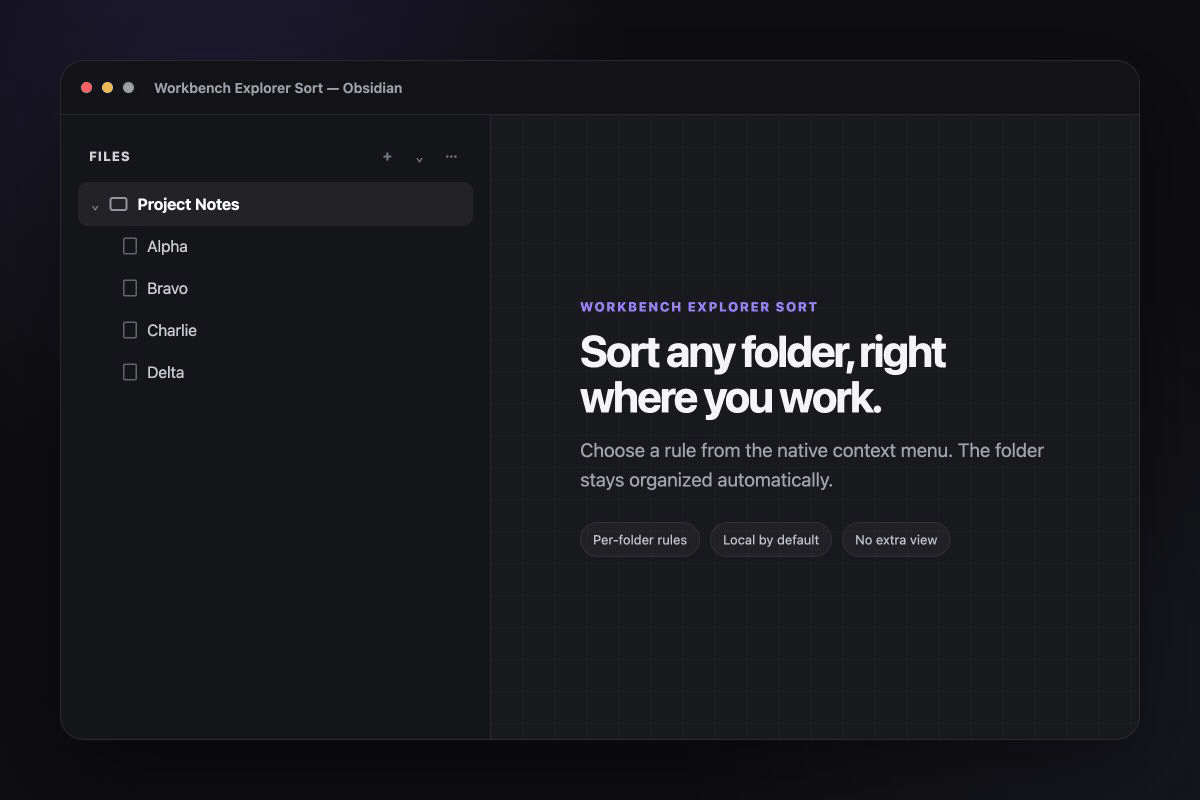Screen dimensions: 1200x800
Task: Open the three-dot more options menu
Action: point(451,157)
